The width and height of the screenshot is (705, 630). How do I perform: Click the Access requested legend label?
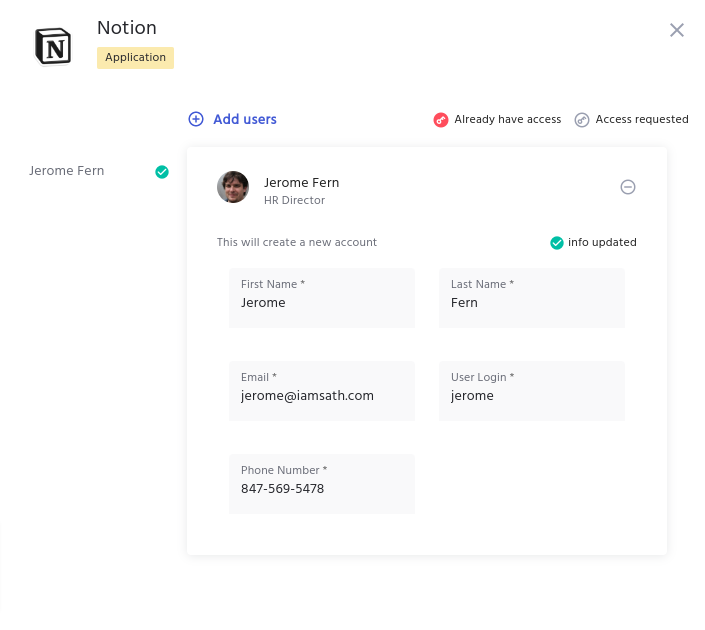click(x=642, y=120)
